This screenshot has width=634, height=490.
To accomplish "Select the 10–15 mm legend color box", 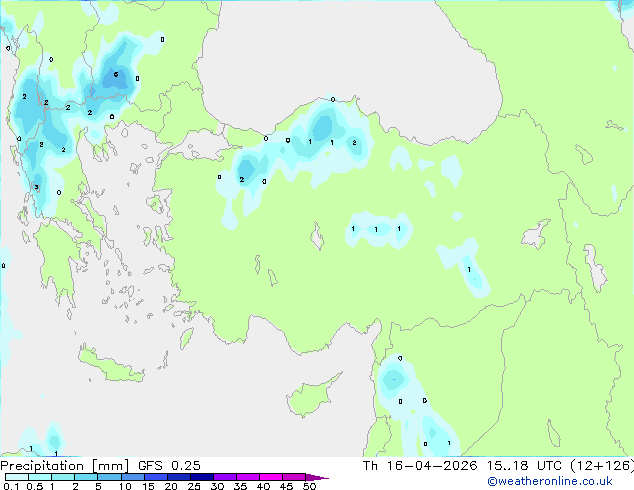I will pos(132,477).
